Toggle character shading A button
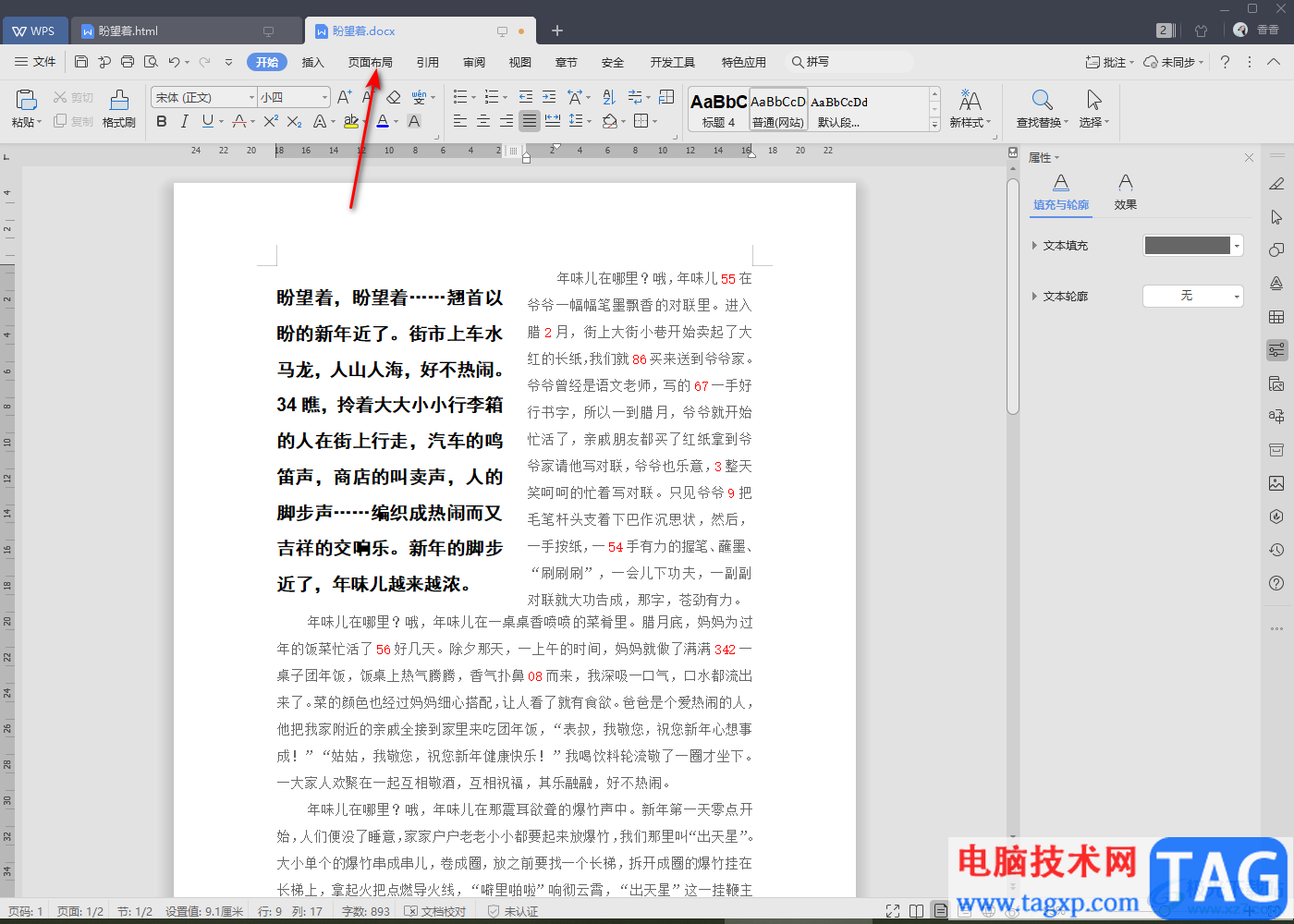 click(x=414, y=121)
